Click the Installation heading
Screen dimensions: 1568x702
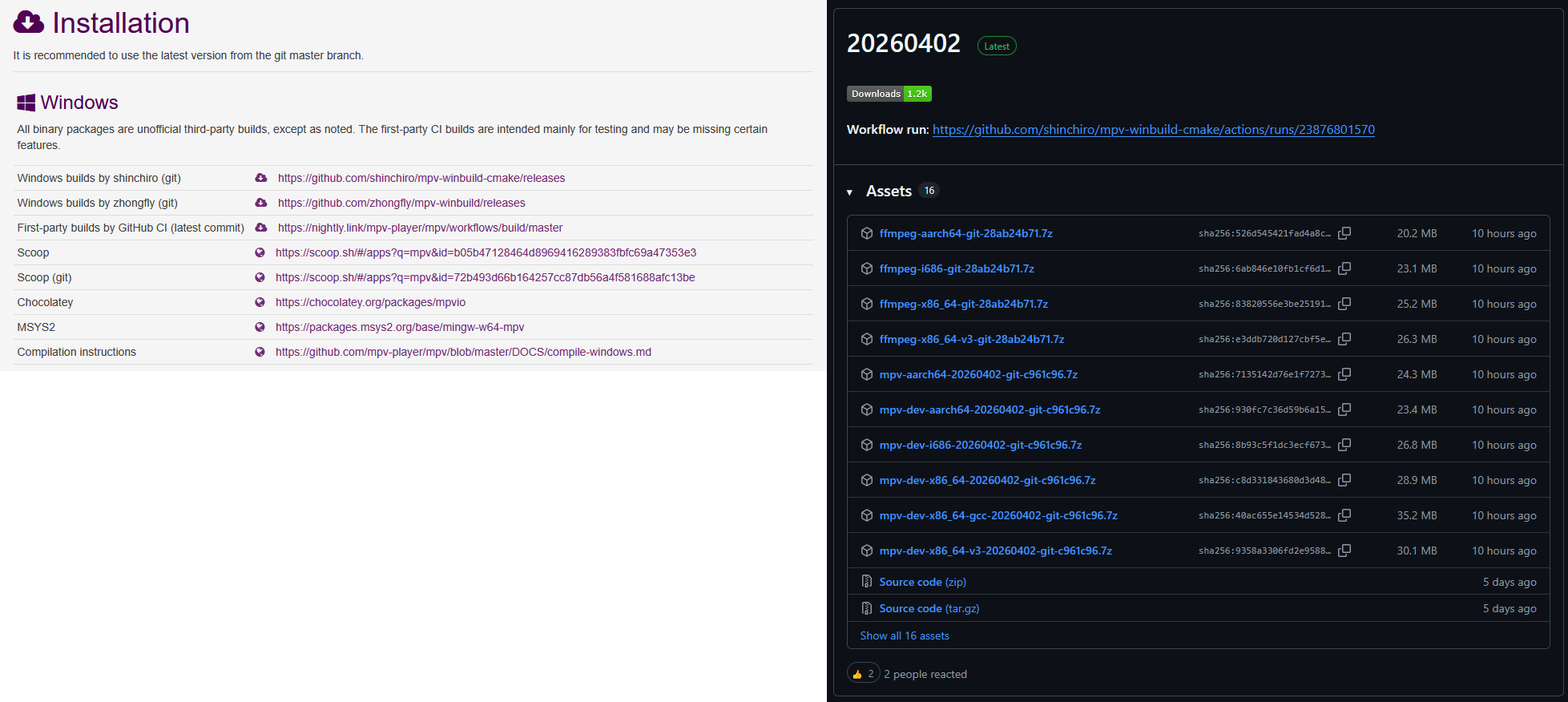pyautogui.click(x=121, y=23)
